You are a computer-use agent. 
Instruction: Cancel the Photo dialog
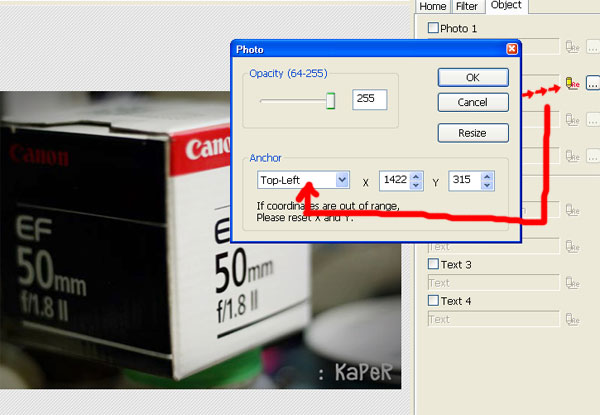tap(473, 102)
